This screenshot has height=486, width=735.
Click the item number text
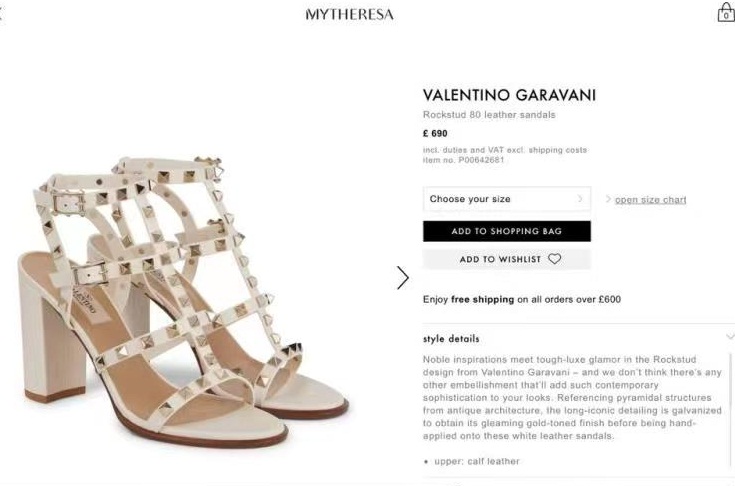click(x=464, y=160)
